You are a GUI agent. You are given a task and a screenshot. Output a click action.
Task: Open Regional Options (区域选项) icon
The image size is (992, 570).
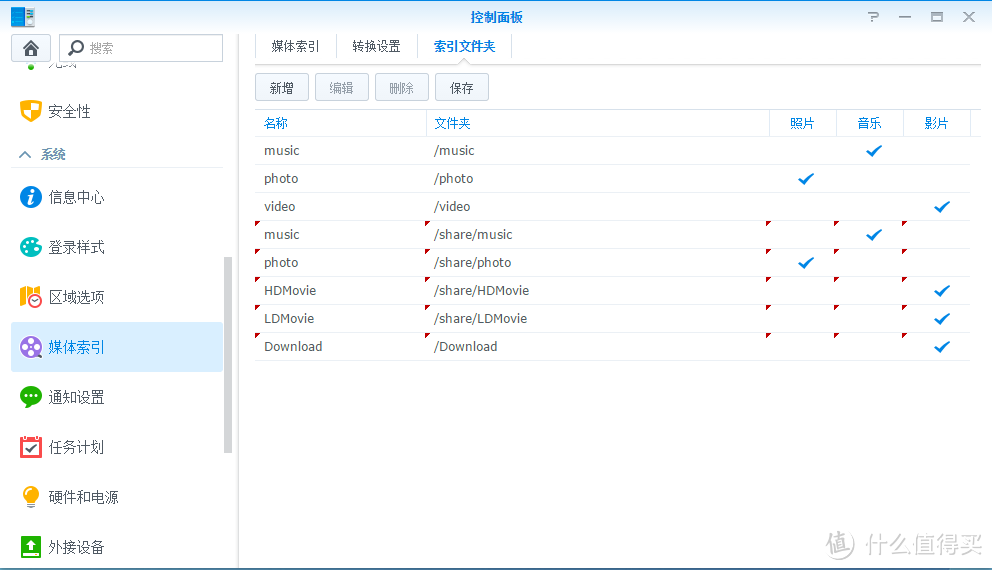30,297
